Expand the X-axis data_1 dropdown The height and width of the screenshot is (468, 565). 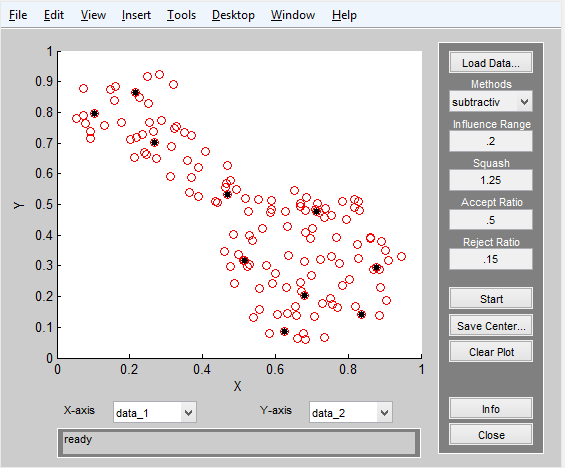(155, 412)
